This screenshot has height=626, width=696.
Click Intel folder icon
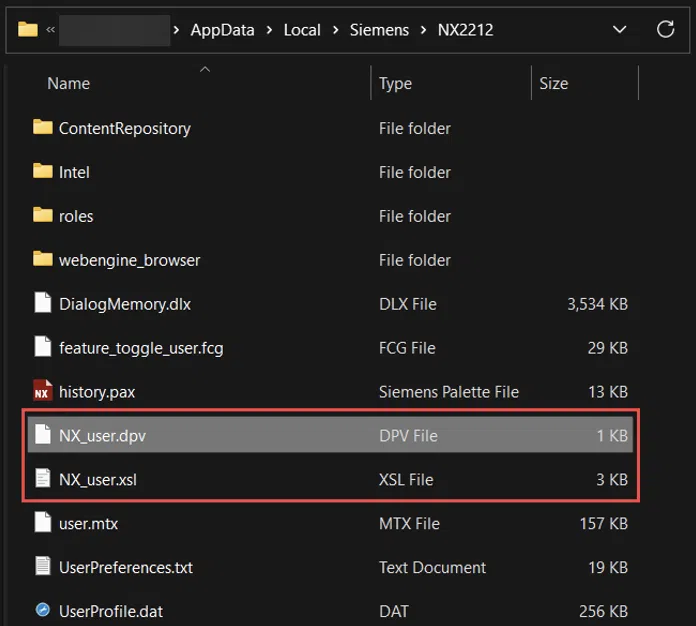(43, 171)
